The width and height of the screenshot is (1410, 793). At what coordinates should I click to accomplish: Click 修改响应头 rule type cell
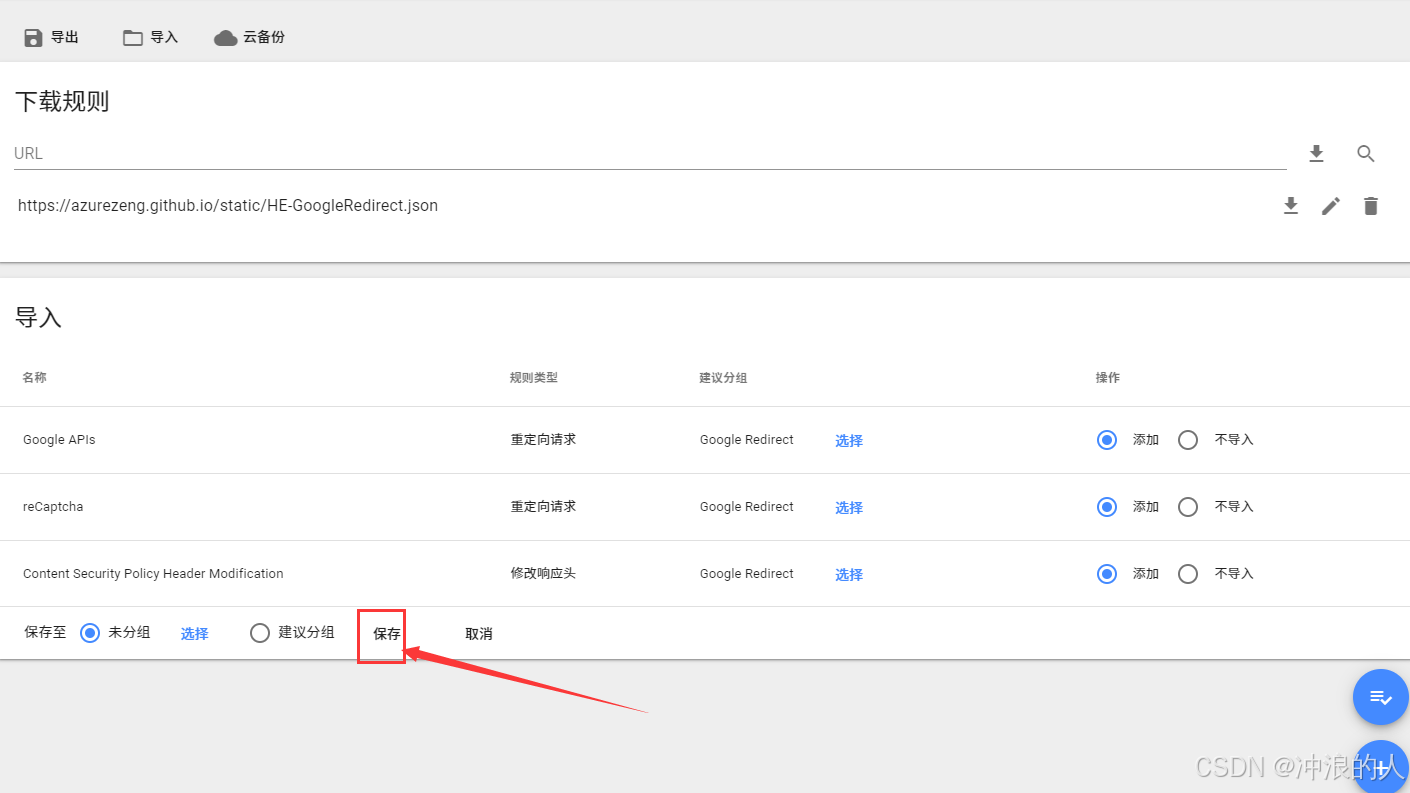tap(543, 574)
